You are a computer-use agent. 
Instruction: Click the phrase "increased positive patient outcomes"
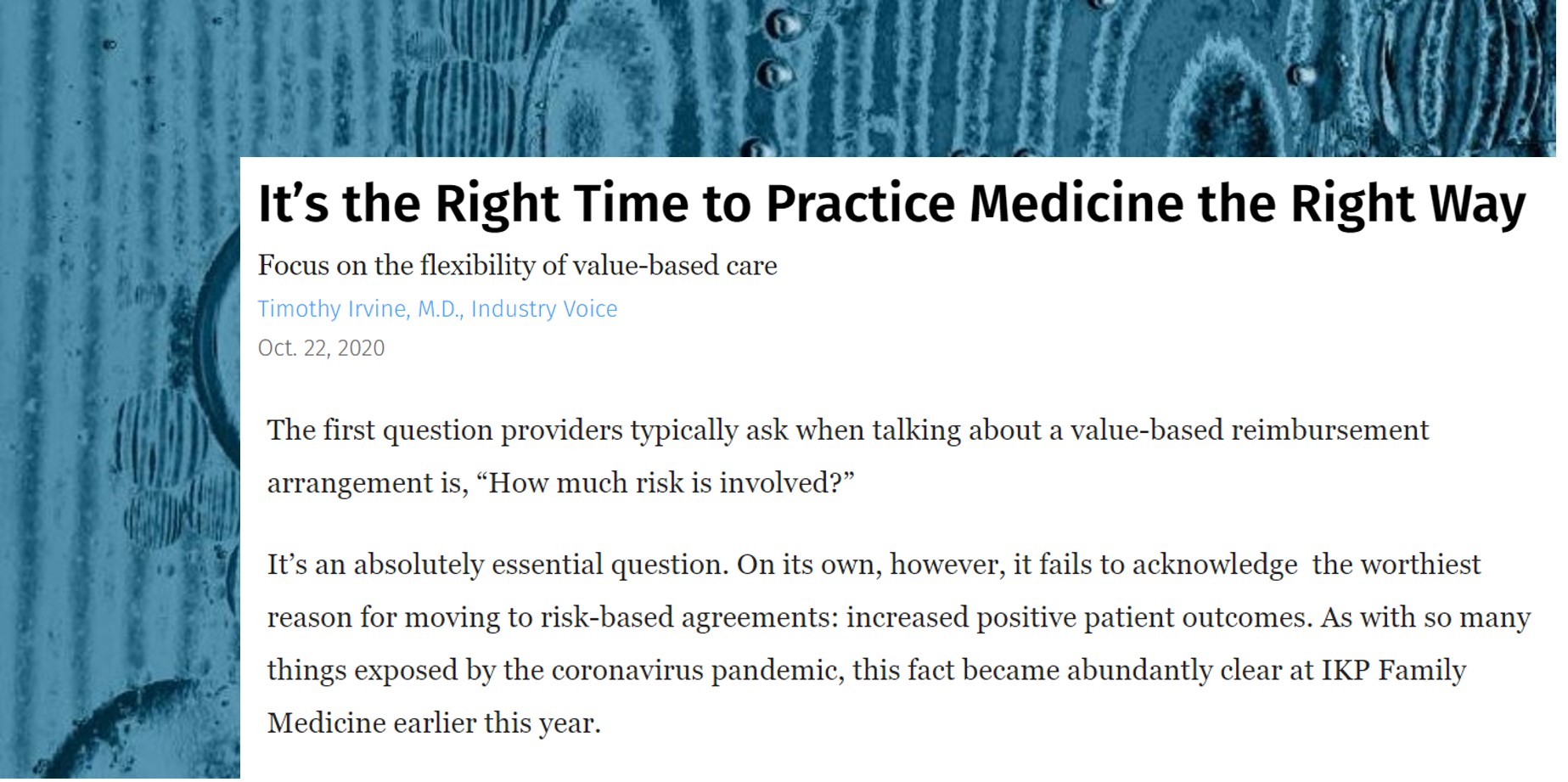1079,618
